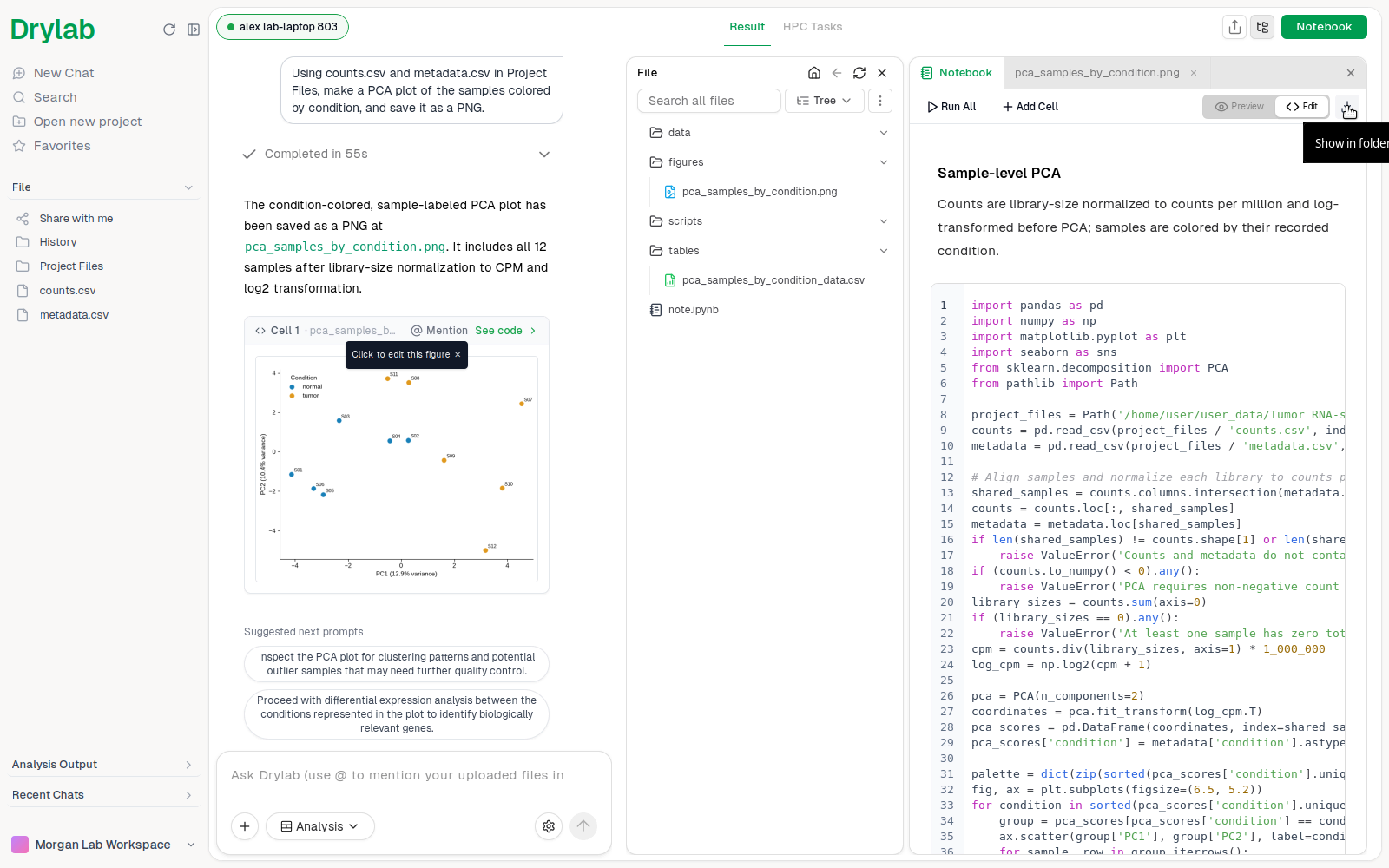
Task: Collapse the scripts folder chevron
Action: click(x=884, y=221)
